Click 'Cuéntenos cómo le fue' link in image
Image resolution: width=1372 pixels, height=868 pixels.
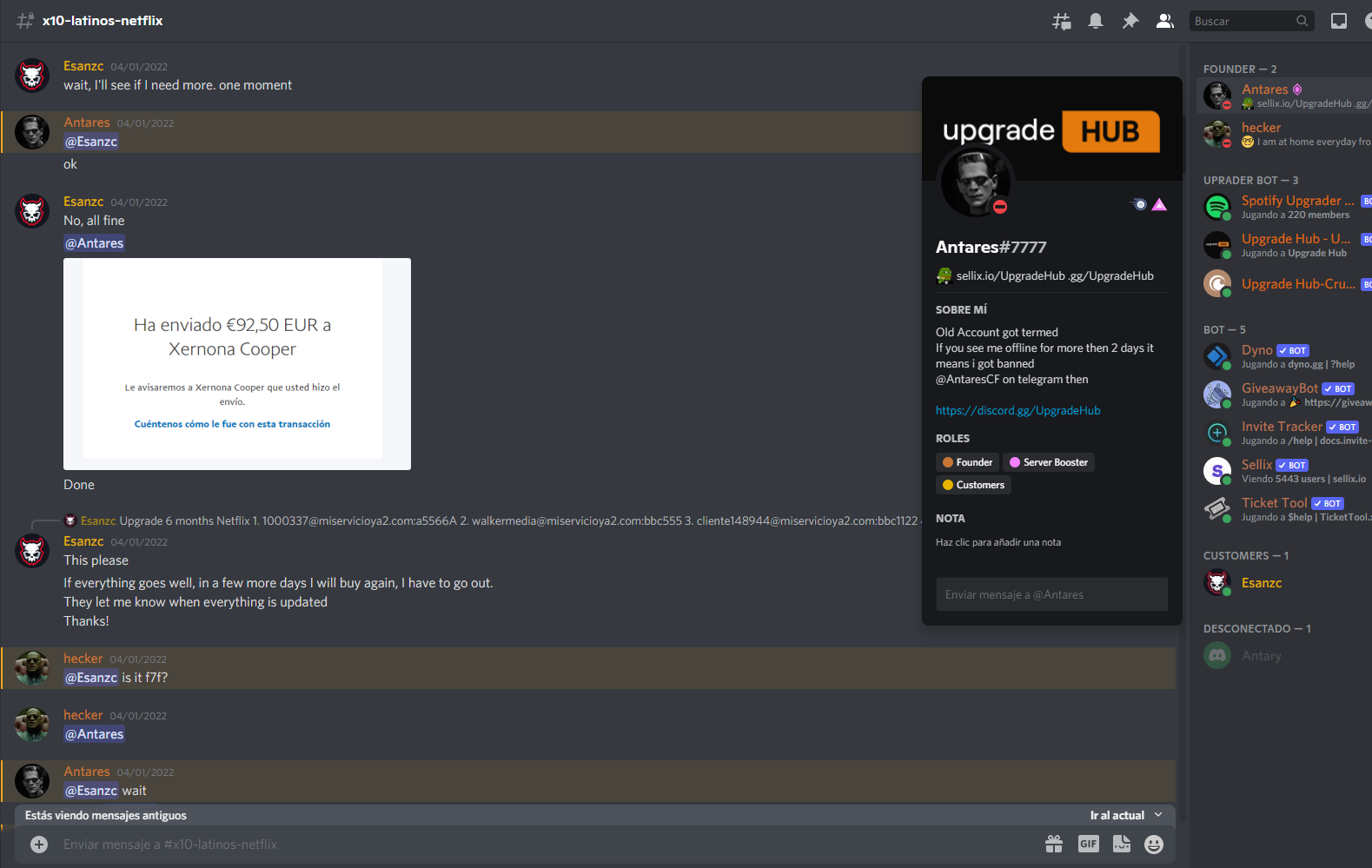232,424
